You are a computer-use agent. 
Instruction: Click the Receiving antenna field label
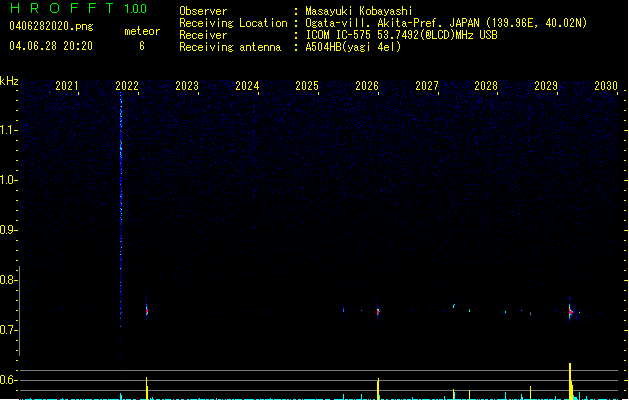click(x=230, y=47)
